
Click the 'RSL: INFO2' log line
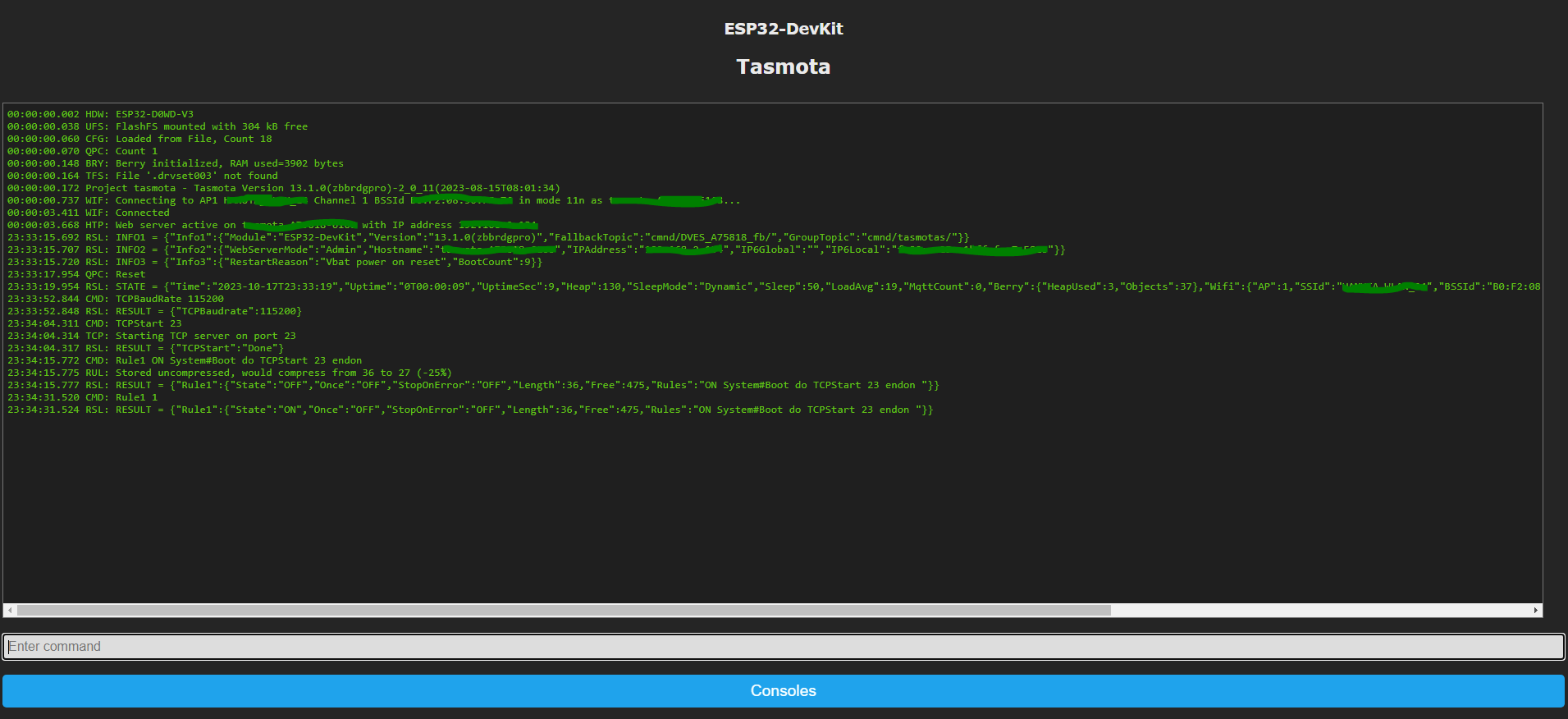[x=537, y=250]
